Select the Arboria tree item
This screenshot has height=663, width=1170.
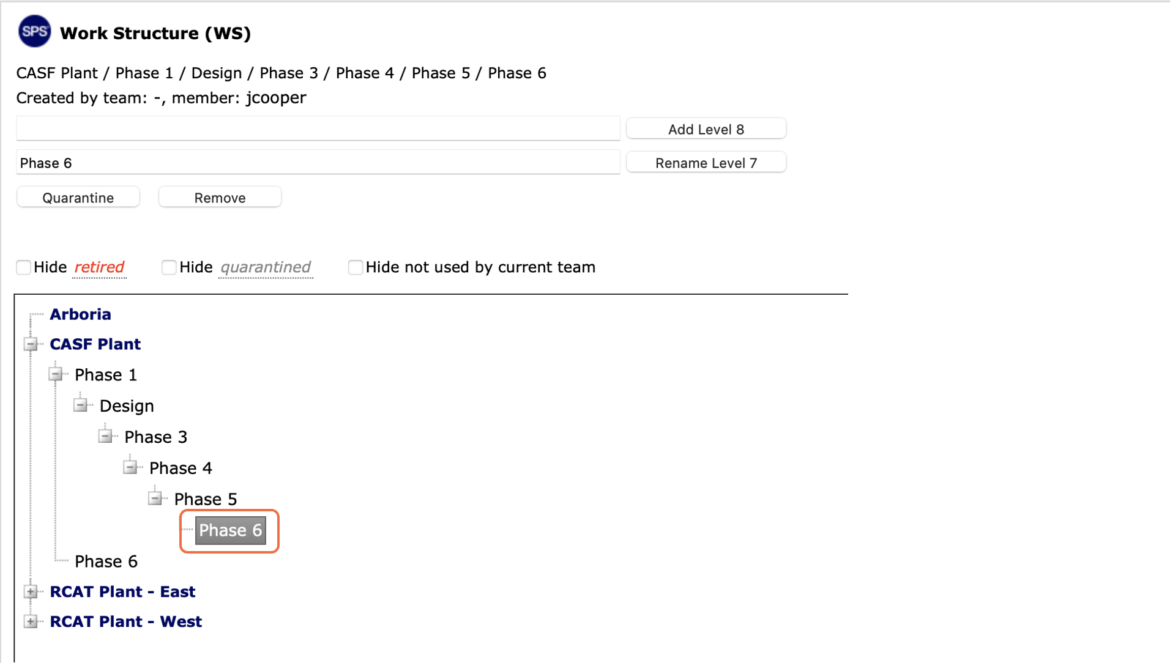[81, 314]
